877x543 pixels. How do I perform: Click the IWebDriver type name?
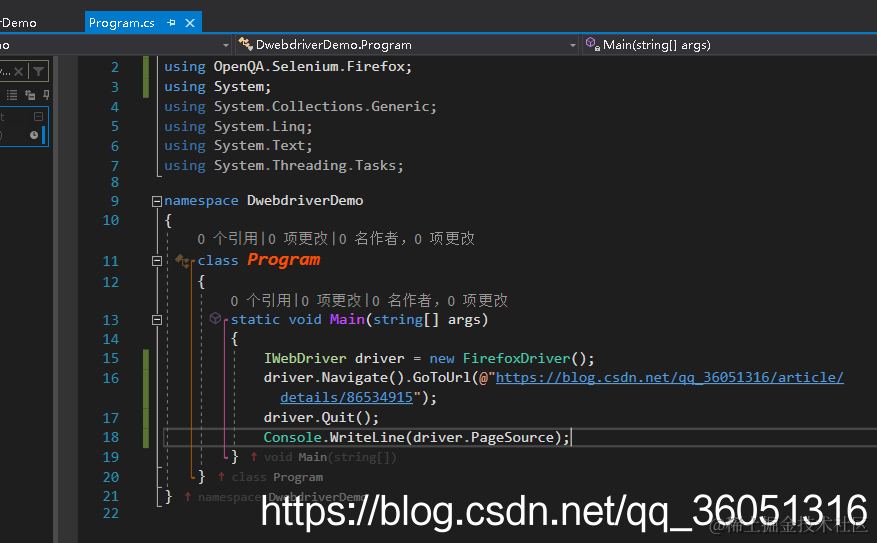[305, 358]
